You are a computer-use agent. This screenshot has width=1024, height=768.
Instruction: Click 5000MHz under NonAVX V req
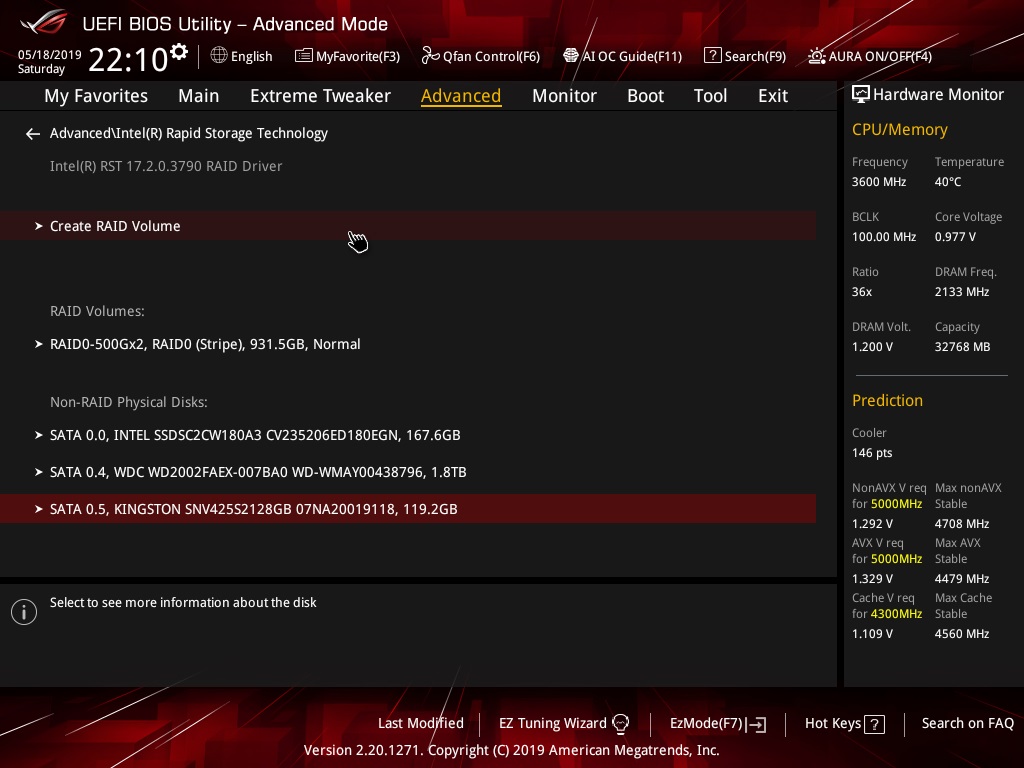[897, 504]
